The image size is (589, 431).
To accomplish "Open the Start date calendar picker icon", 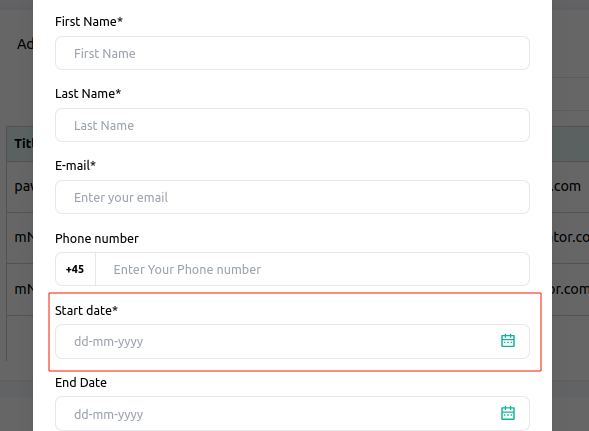I will pos(508,341).
